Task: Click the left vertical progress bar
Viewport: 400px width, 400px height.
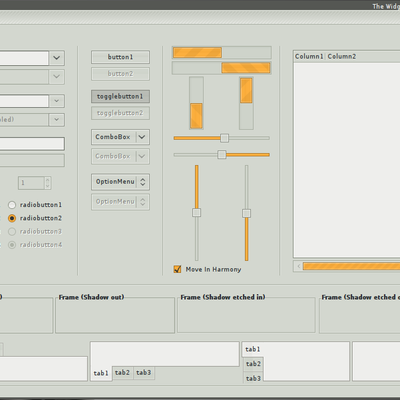Action: [196, 103]
